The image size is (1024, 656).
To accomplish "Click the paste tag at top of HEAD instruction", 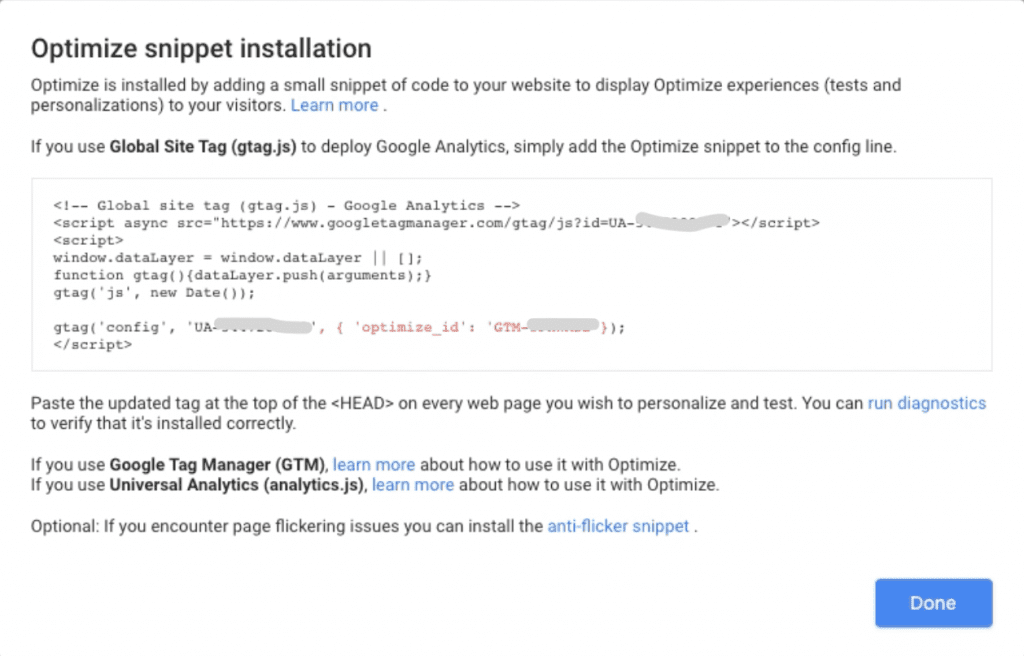I will coord(300,403).
